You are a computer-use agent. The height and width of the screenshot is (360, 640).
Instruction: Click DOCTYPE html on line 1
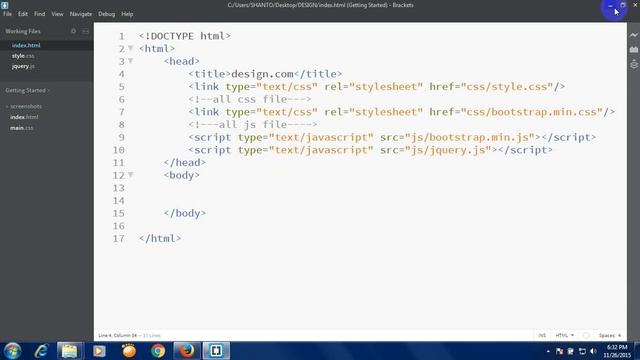184,36
